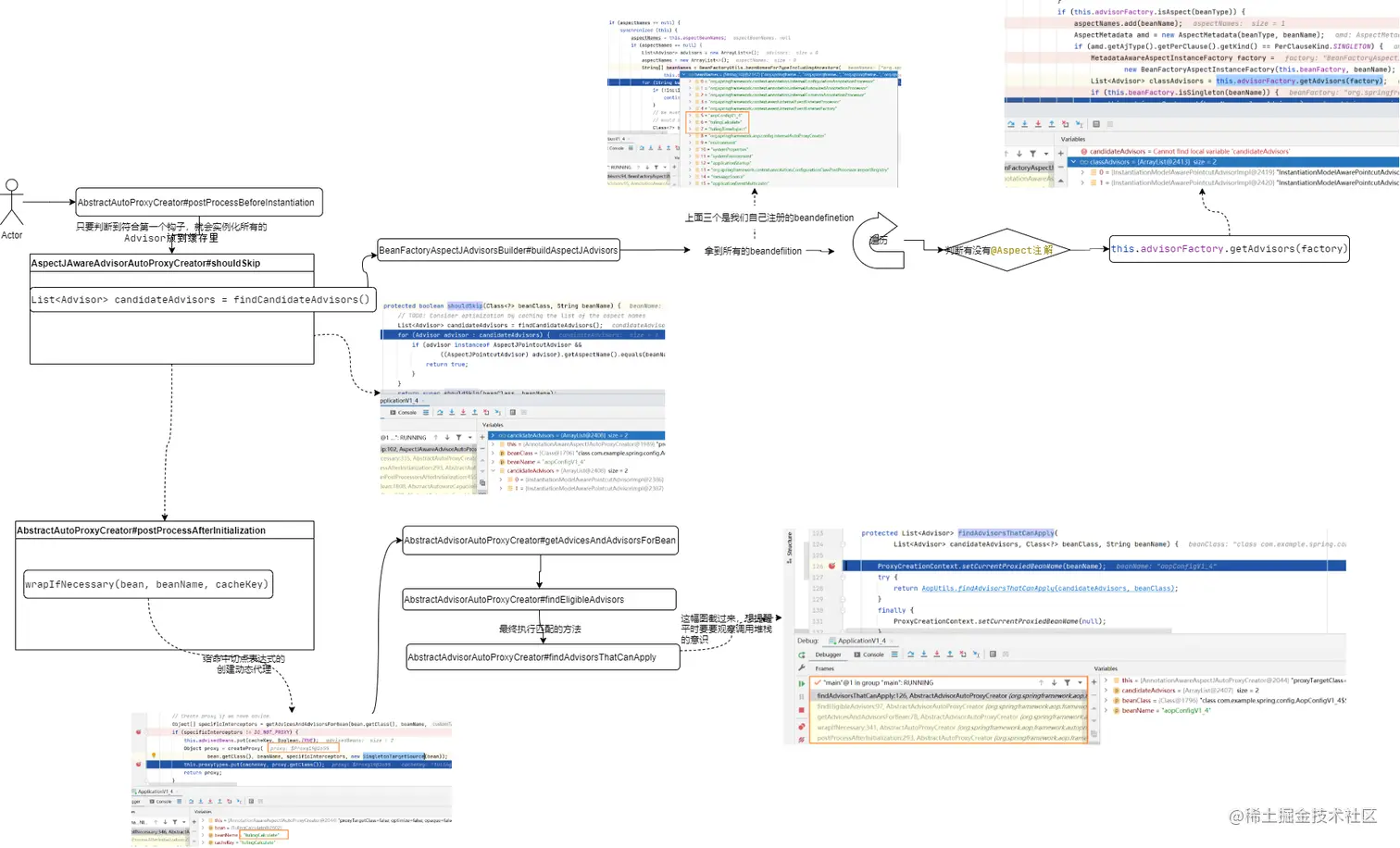Click the Mute Breakpoints icon in debug sidebar
The image size is (1400, 848).
802,740
